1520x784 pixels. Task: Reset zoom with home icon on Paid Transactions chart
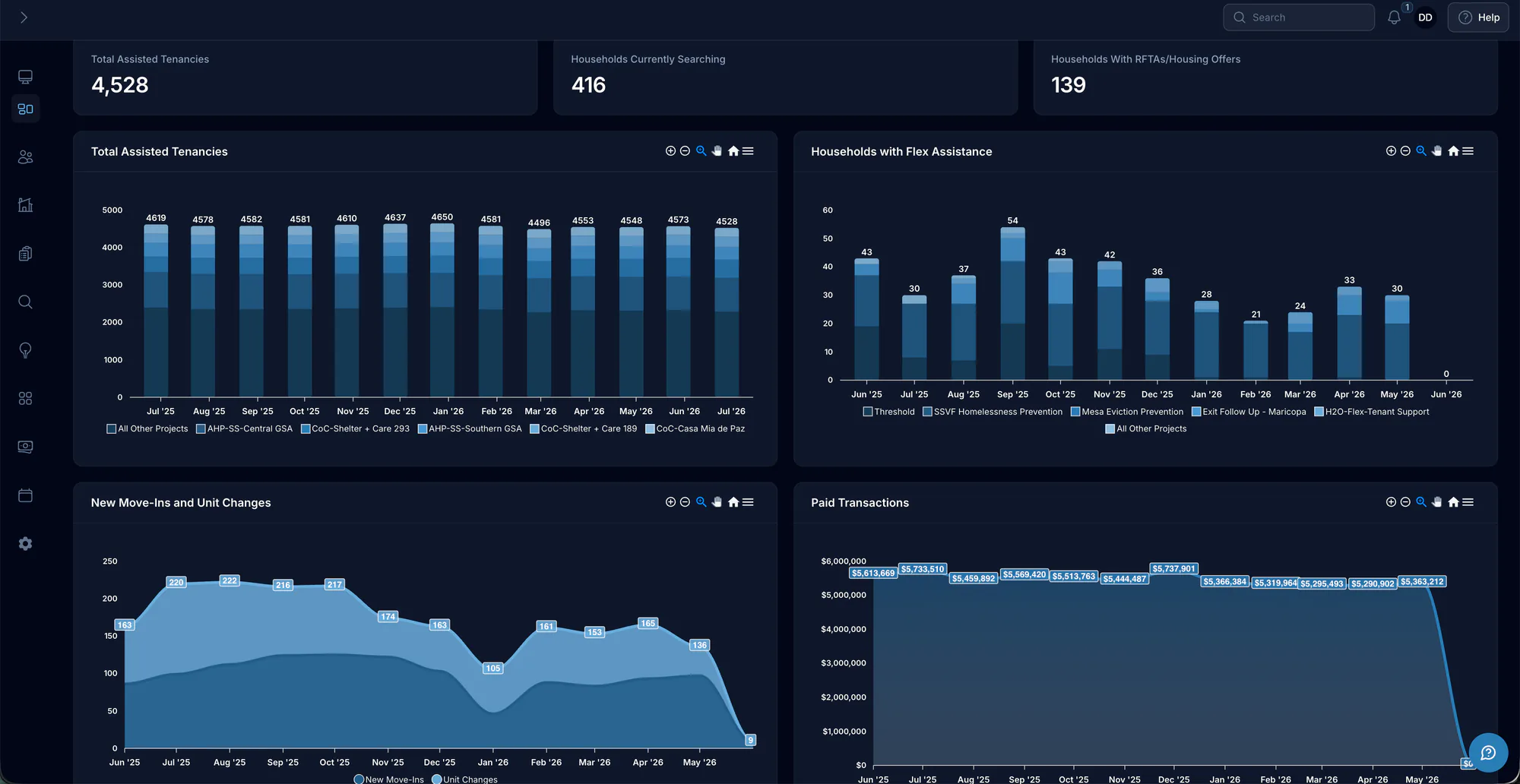[x=1453, y=502]
